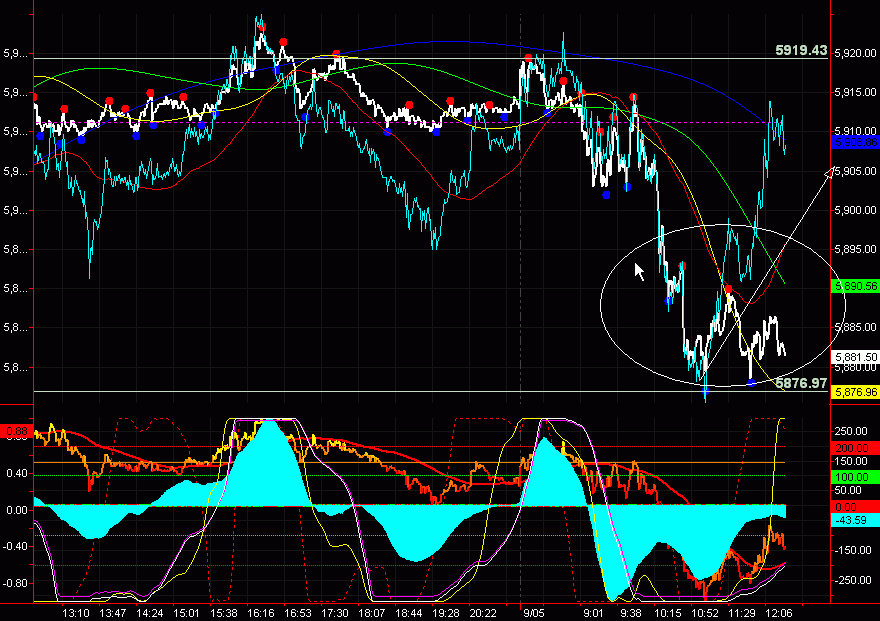Click the 5,895.00 price axis label
The image size is (880, 621).
coord(855,249)
